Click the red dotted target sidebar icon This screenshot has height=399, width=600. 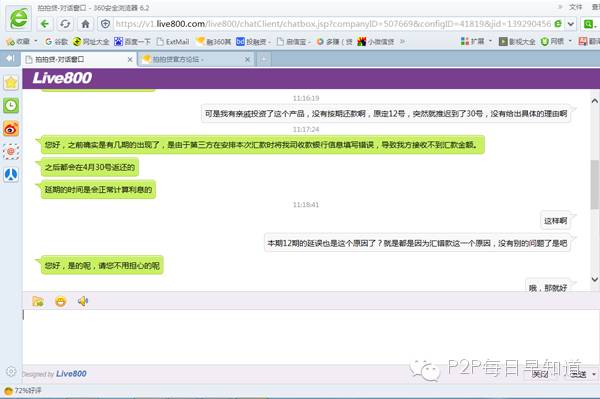11,151
